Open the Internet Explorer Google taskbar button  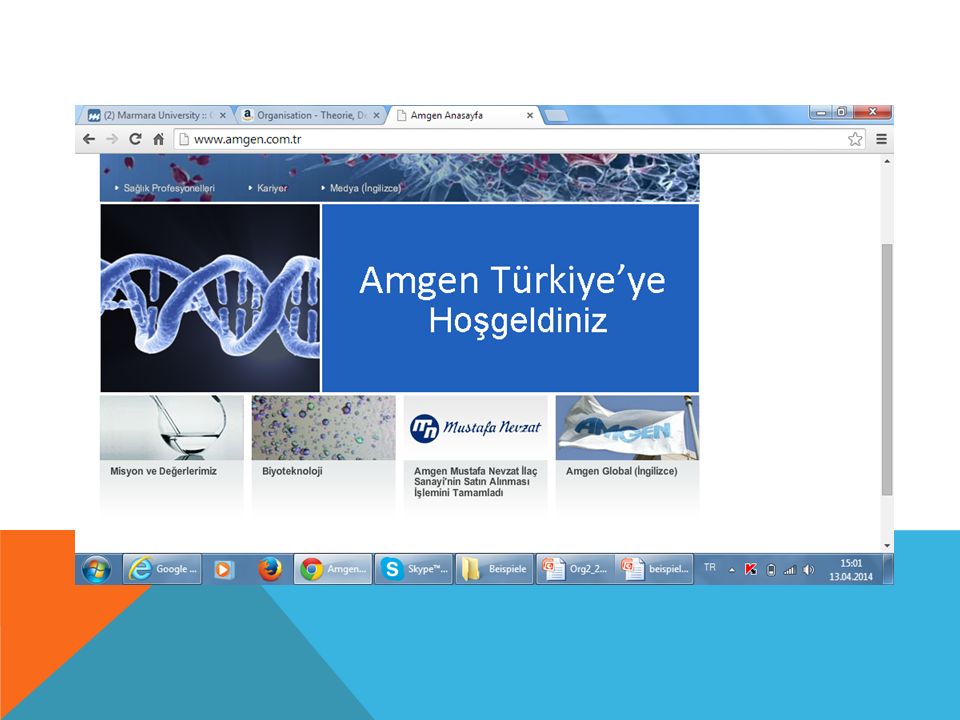(162, 569)
